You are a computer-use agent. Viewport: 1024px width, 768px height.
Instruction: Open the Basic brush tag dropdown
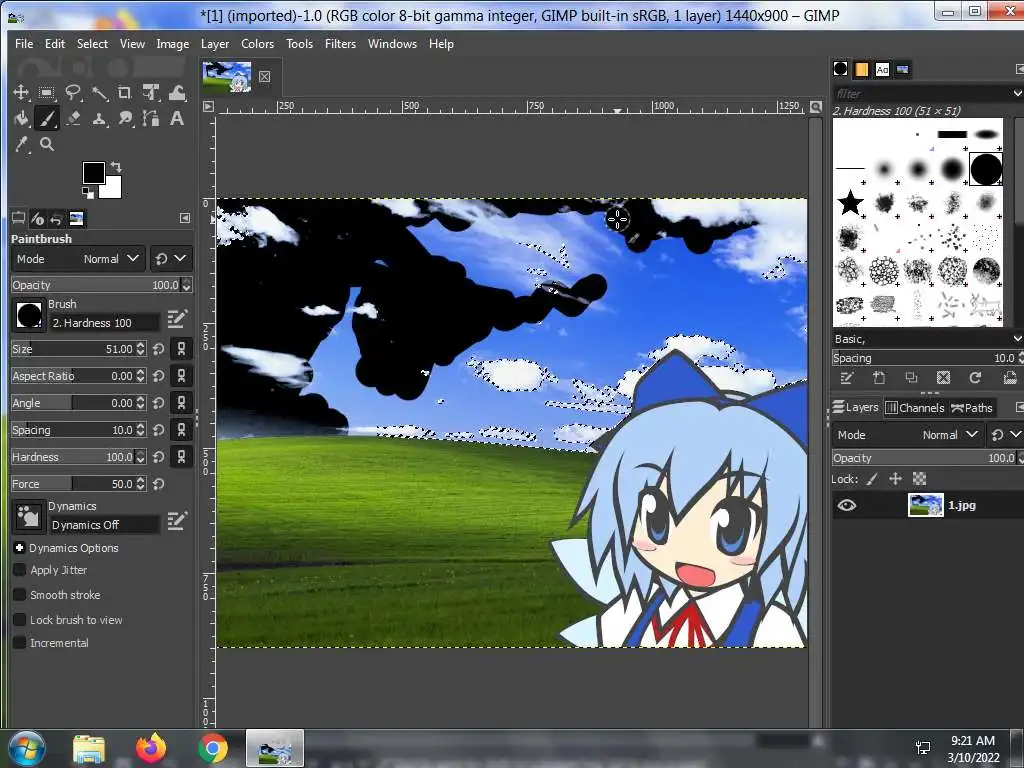pyautogui.click(x=927, y=339)
